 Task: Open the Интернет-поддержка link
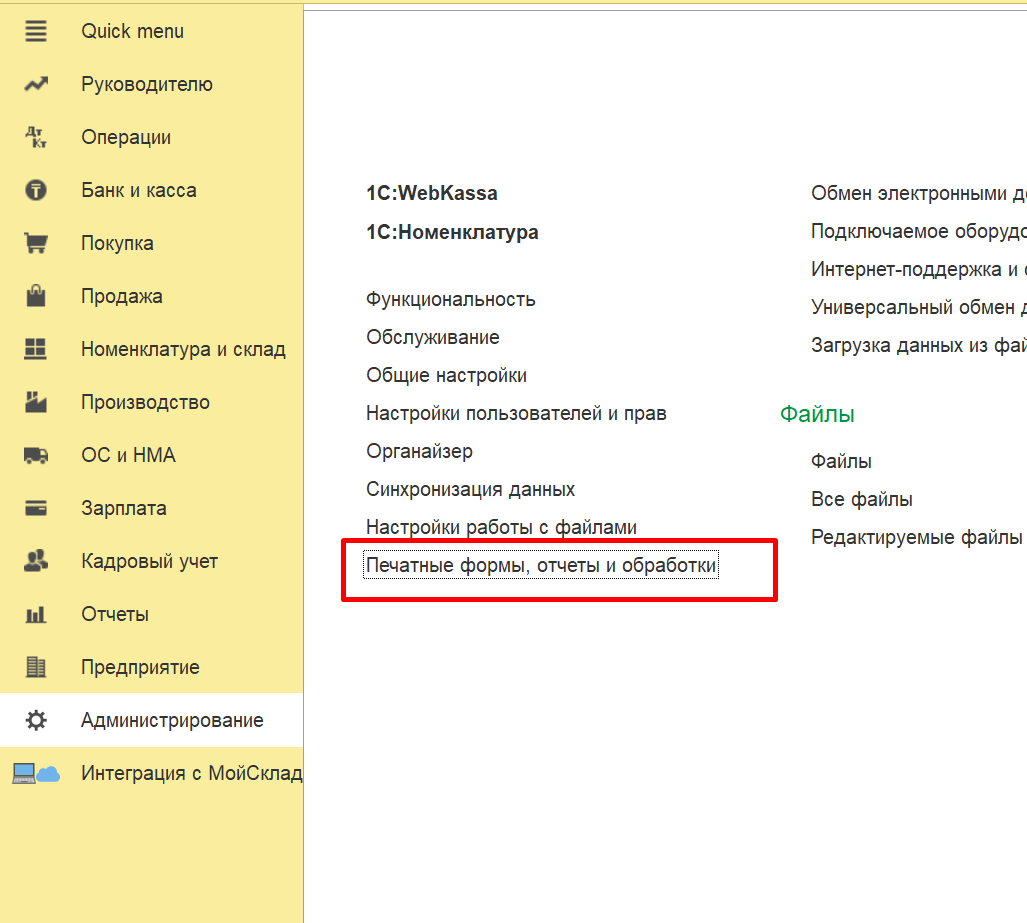pos(918,270)
